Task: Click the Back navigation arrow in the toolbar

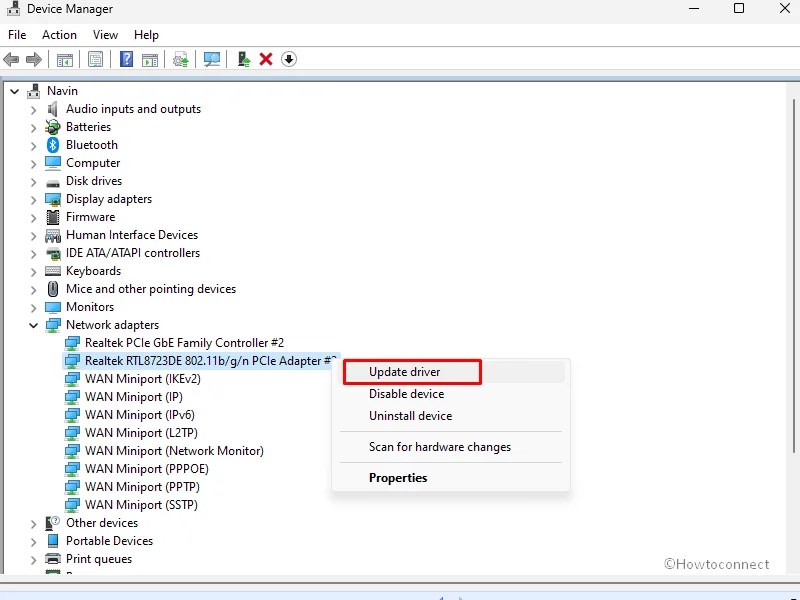Action: click(x=11, y=59)
